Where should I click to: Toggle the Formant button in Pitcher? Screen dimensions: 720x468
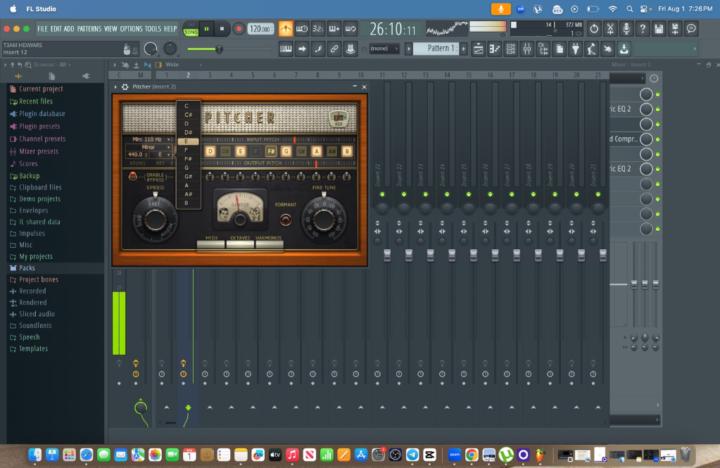[287, 219]
